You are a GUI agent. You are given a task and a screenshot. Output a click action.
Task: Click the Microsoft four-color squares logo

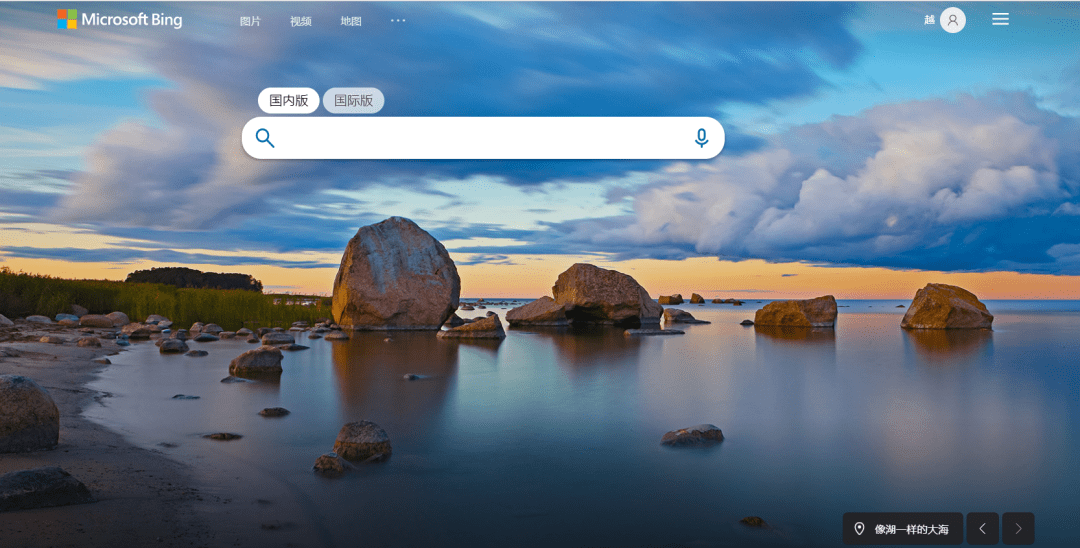tap(67, 19)
